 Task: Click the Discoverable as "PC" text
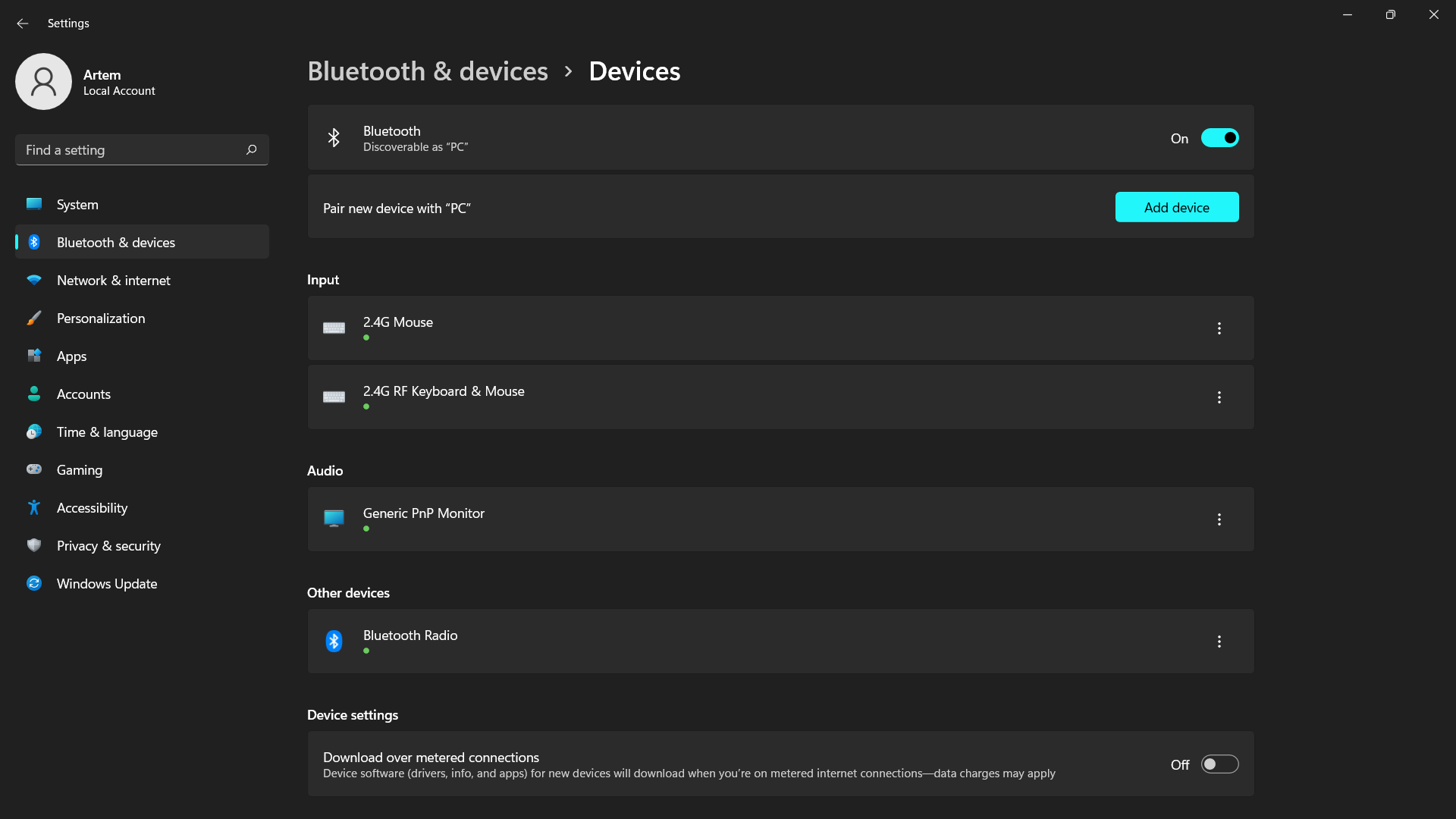(416, 147)
